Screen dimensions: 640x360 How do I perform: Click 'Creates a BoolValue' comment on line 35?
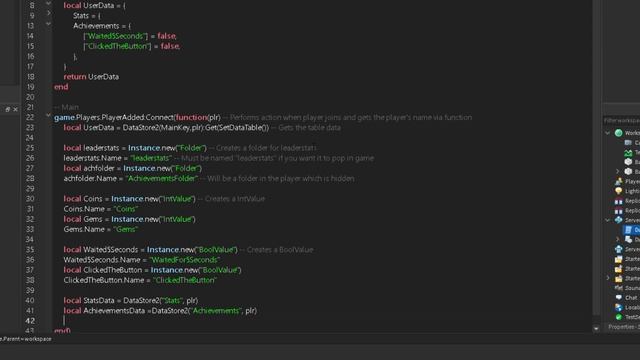coord(276,249)
